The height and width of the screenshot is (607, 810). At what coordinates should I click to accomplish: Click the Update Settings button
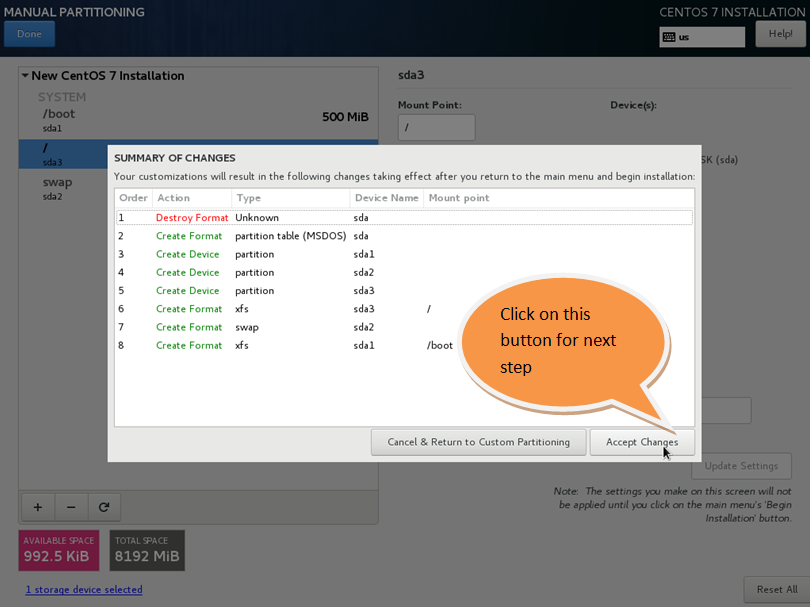coord(741,466)
